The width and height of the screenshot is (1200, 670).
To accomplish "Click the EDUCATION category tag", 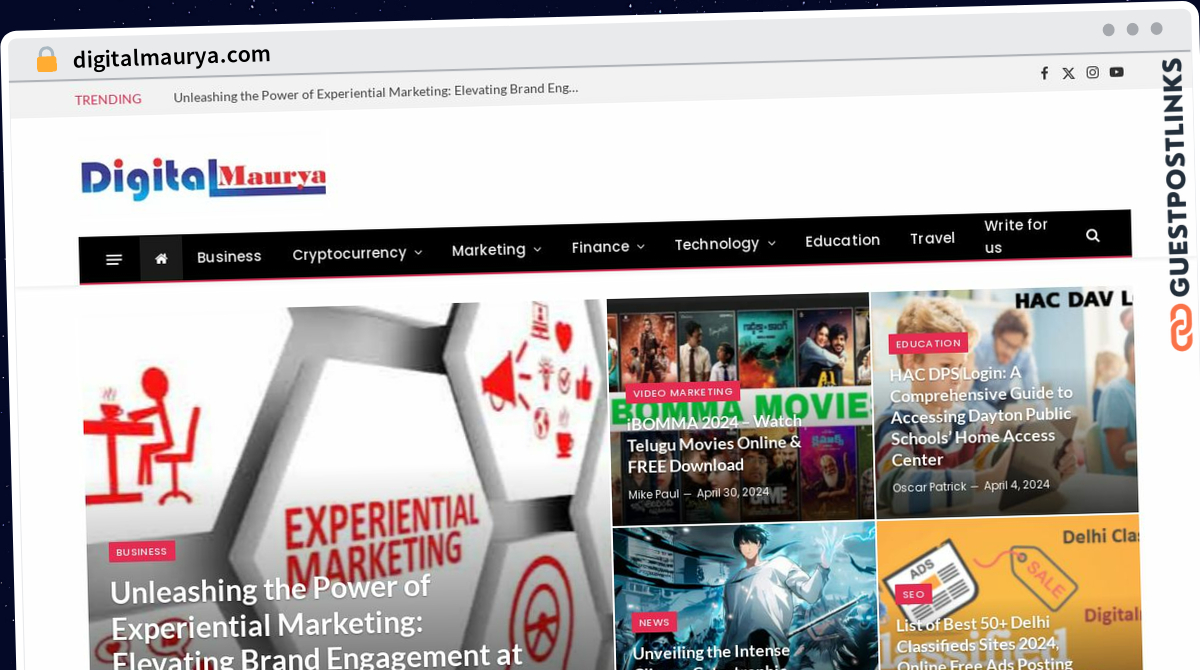I will 928,344.
